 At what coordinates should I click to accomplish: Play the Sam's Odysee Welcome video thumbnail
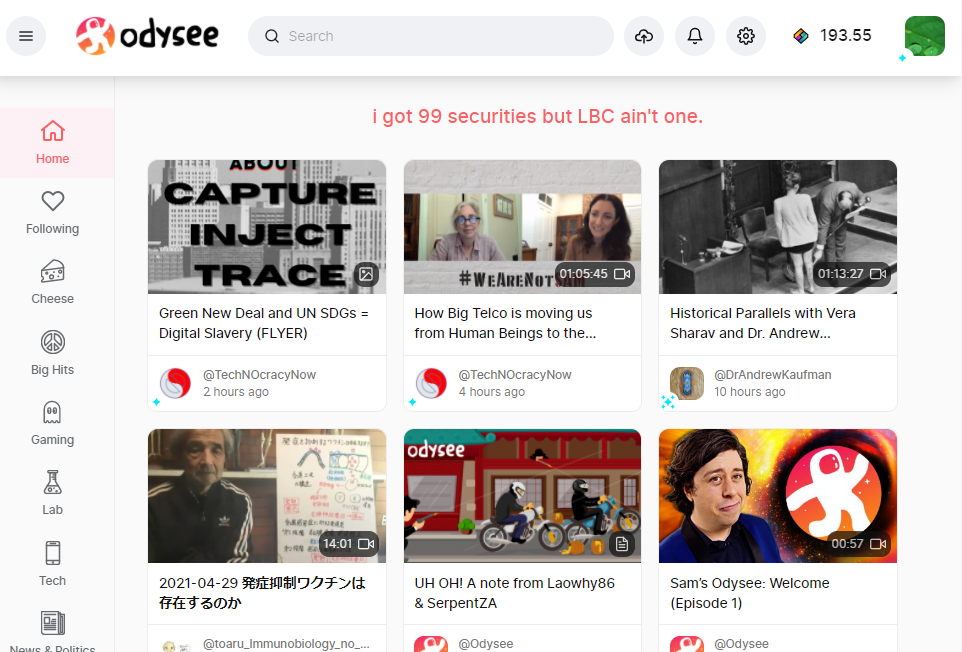point(778,496)
